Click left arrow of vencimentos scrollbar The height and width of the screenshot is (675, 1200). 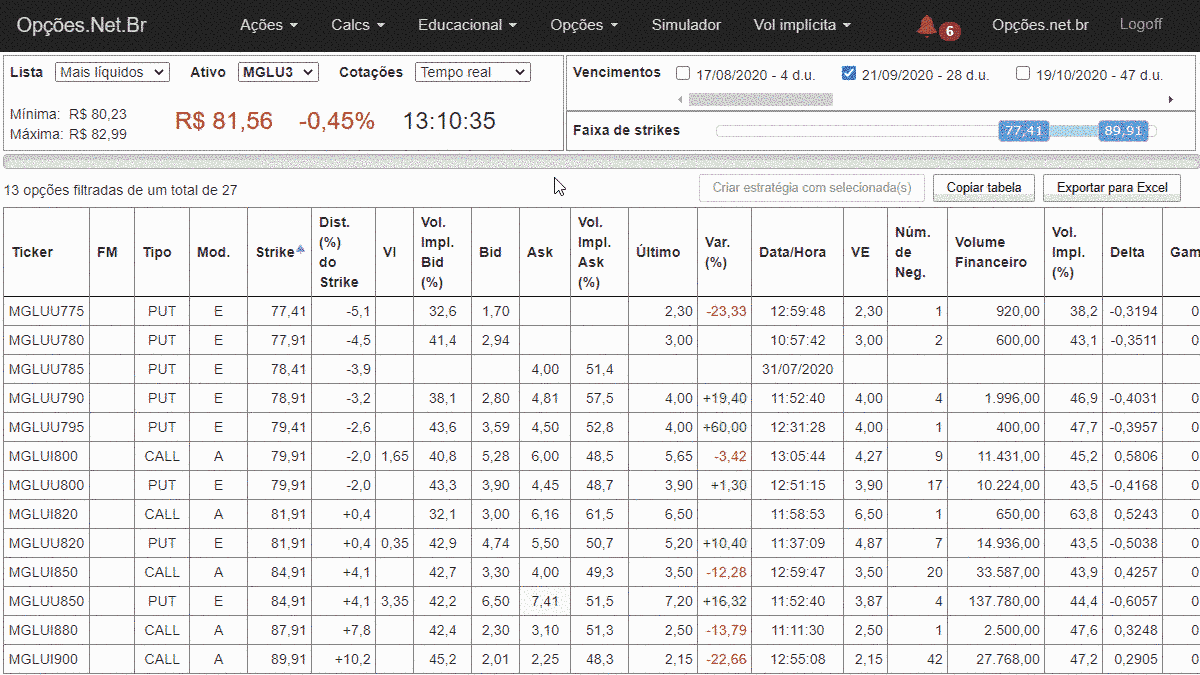point(682,99)
